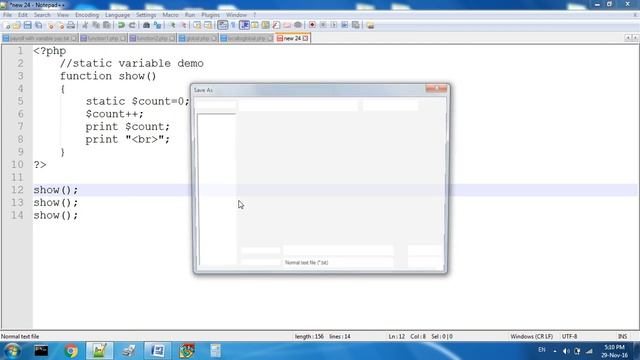Viewport: 640px width, 360px height.
Task: Click the Find binoculars icon
Action: click(x=147, y=25)
